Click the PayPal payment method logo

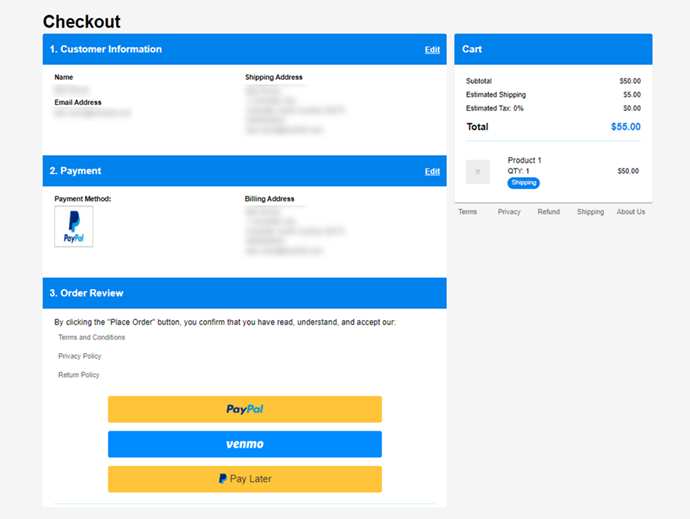(x=73, y=227)
